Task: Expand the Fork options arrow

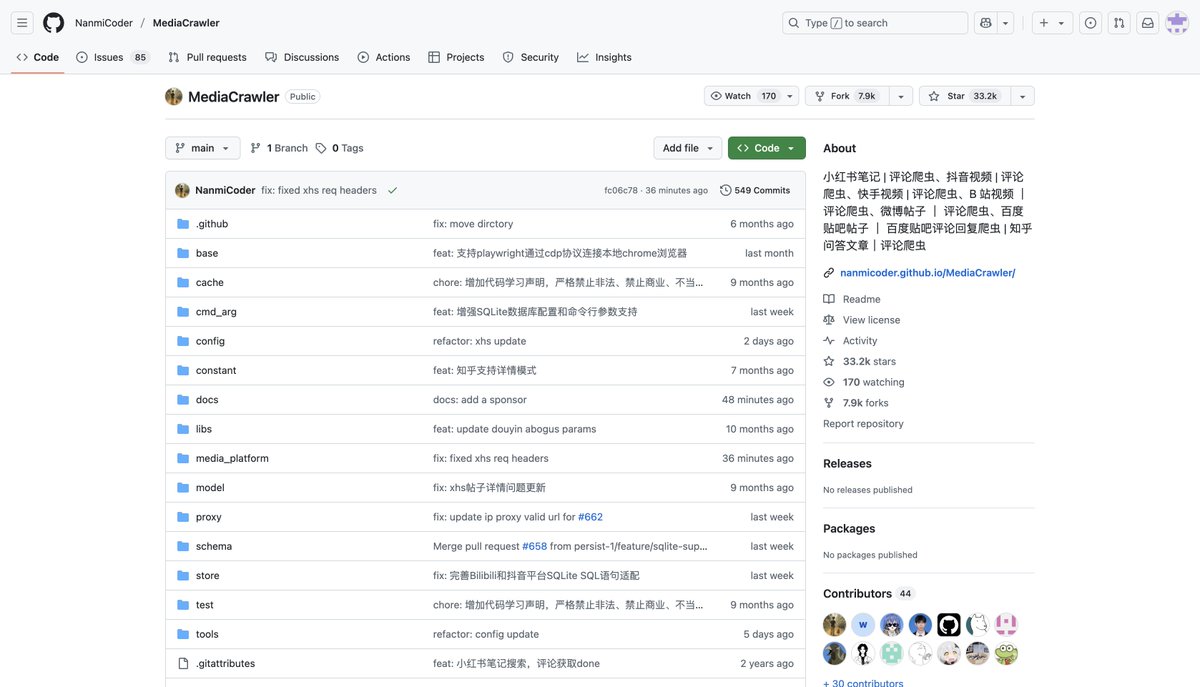Action: (900, 96)
